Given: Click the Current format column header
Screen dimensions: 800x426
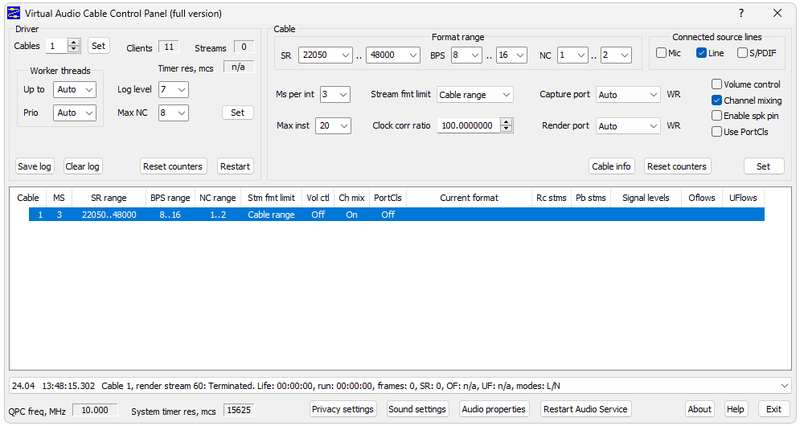Looking at the screenshot, I should 469,198.
